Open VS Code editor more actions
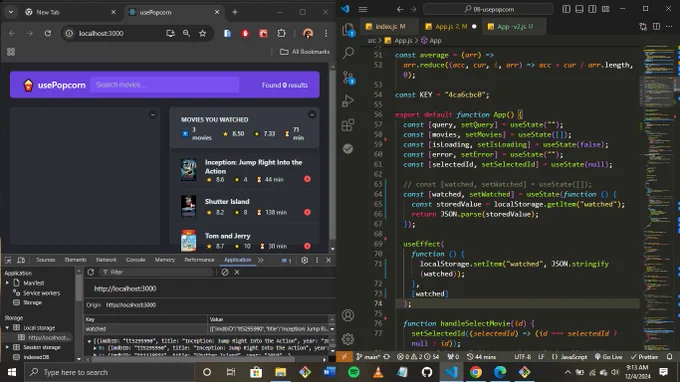 [669, 26]
